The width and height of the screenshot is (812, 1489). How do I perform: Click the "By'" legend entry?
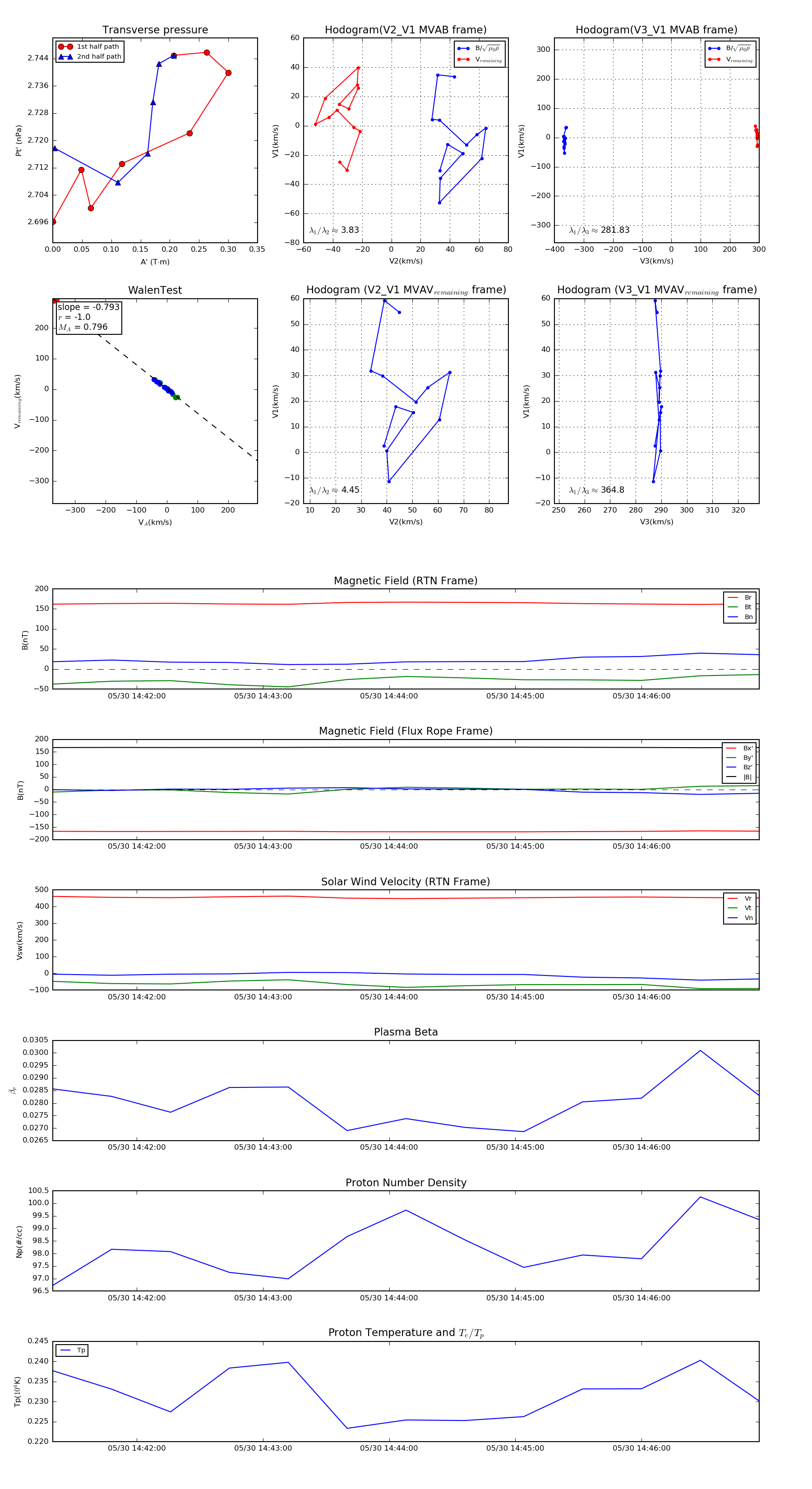740,758
